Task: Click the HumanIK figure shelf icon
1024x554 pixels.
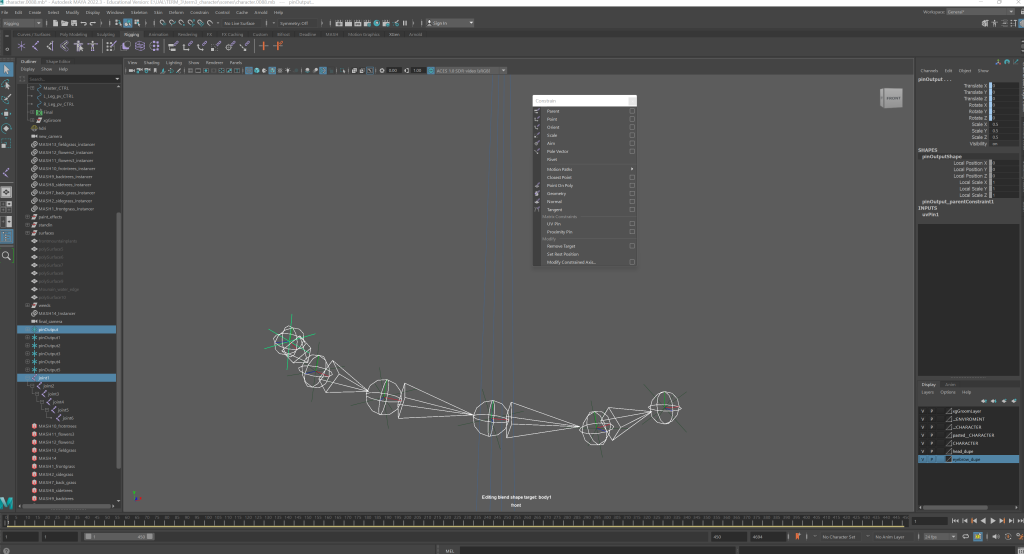Action: click(x=93, y=46)
